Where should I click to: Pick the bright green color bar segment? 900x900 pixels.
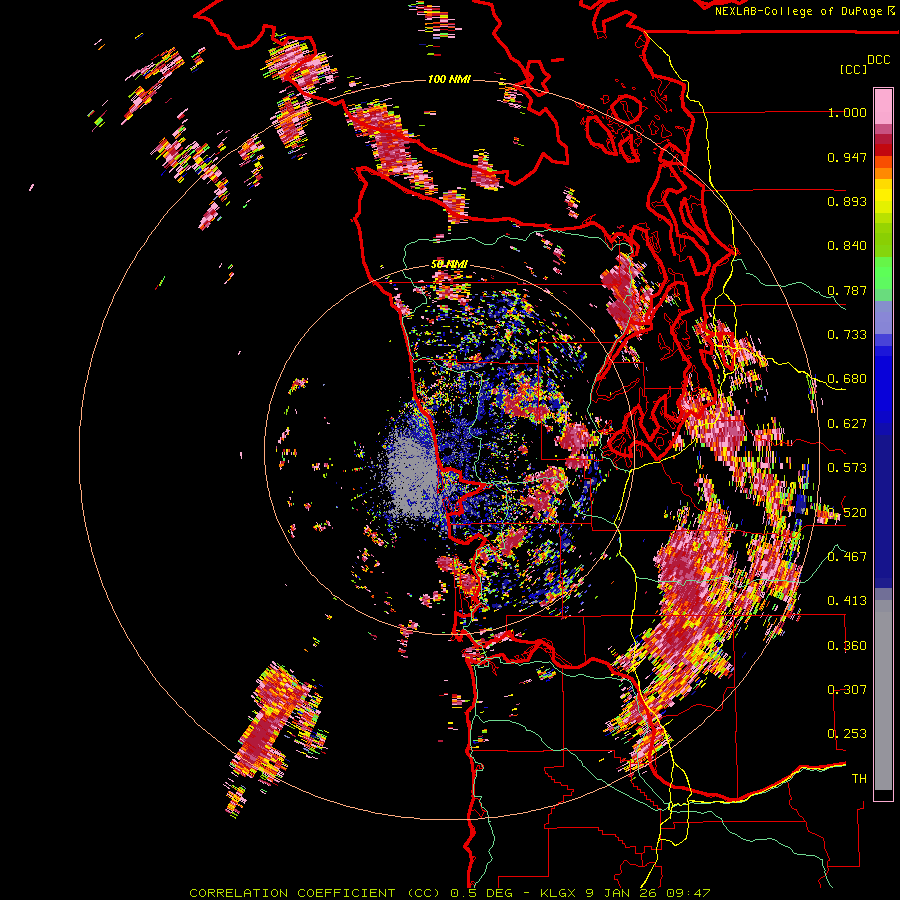tap(883, 273)
